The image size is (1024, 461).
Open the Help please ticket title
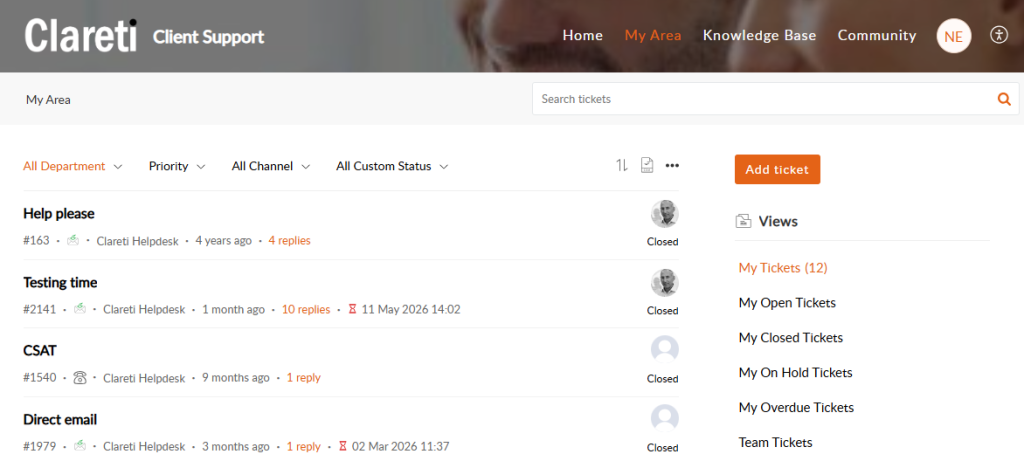point(59,214)
